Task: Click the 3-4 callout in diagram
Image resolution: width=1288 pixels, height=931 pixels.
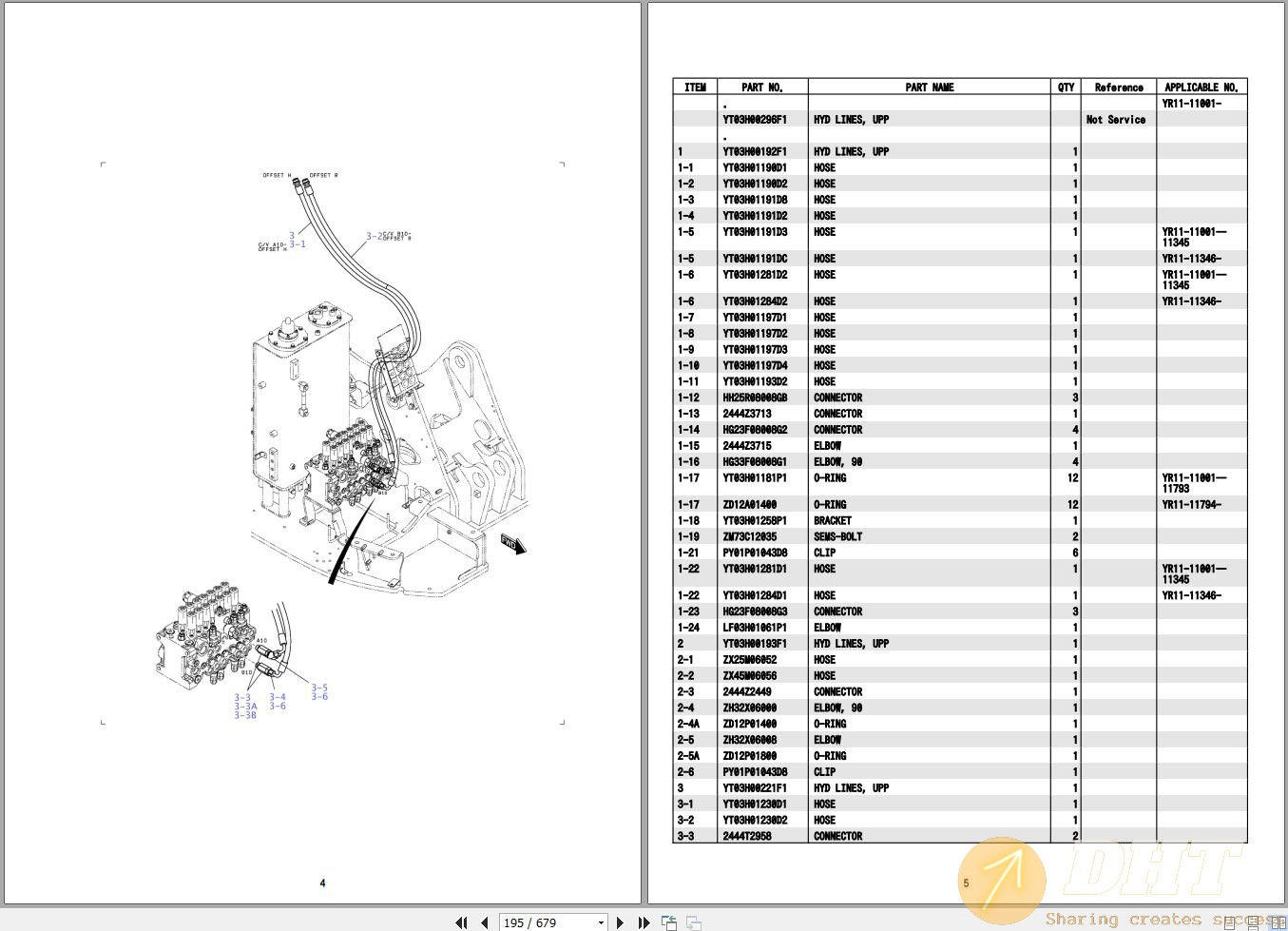Action: point(278,697)
